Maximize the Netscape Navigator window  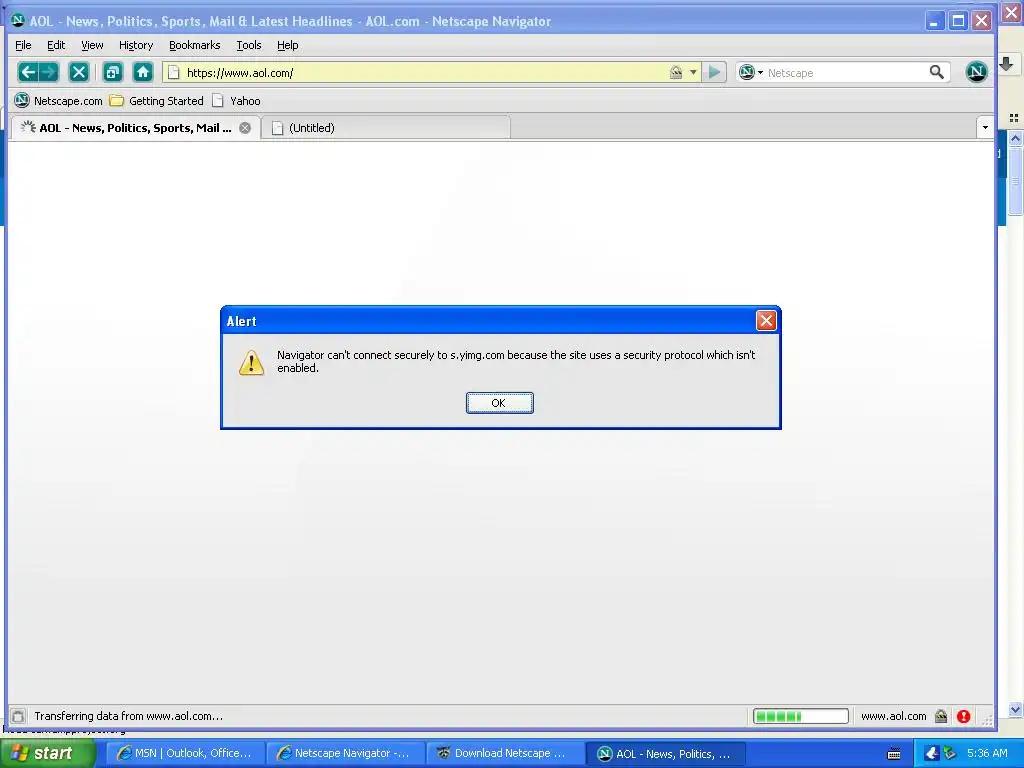click(958, 21)
